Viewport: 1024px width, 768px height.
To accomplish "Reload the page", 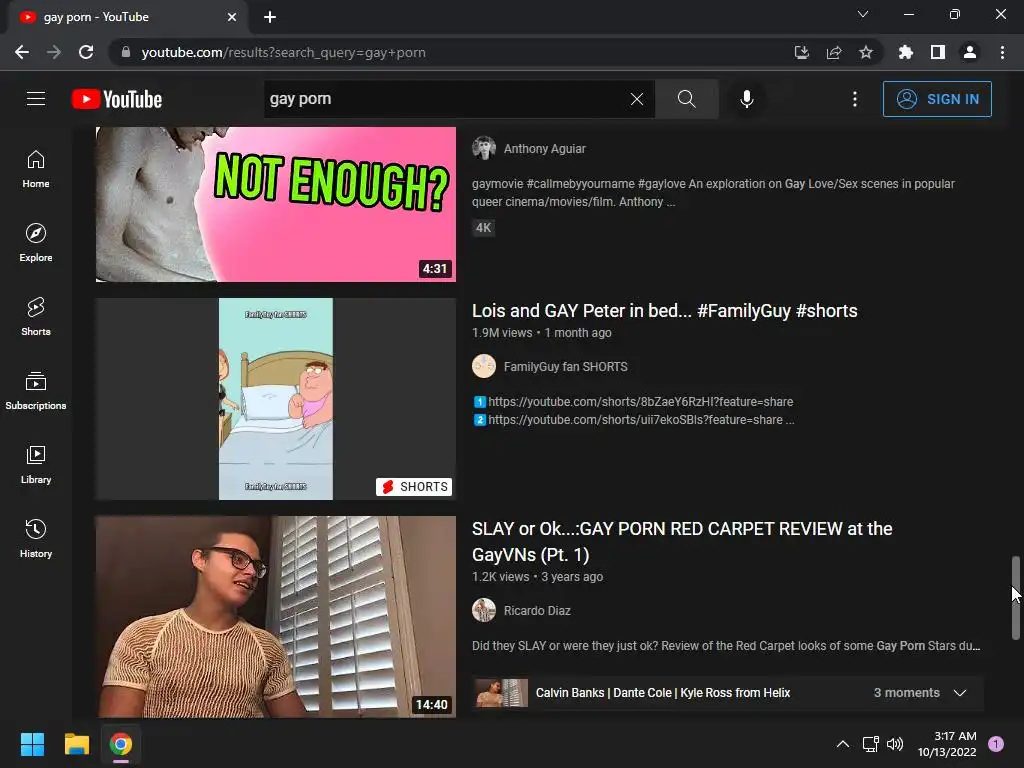I will pyautogui.click(x=86, y=52).
